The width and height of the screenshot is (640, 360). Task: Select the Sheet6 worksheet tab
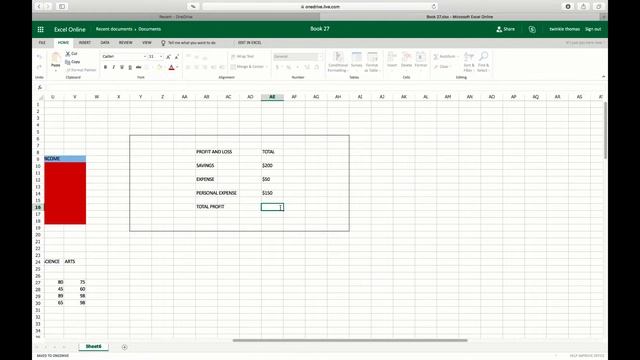pyautogui.click(x=93, y=347)
